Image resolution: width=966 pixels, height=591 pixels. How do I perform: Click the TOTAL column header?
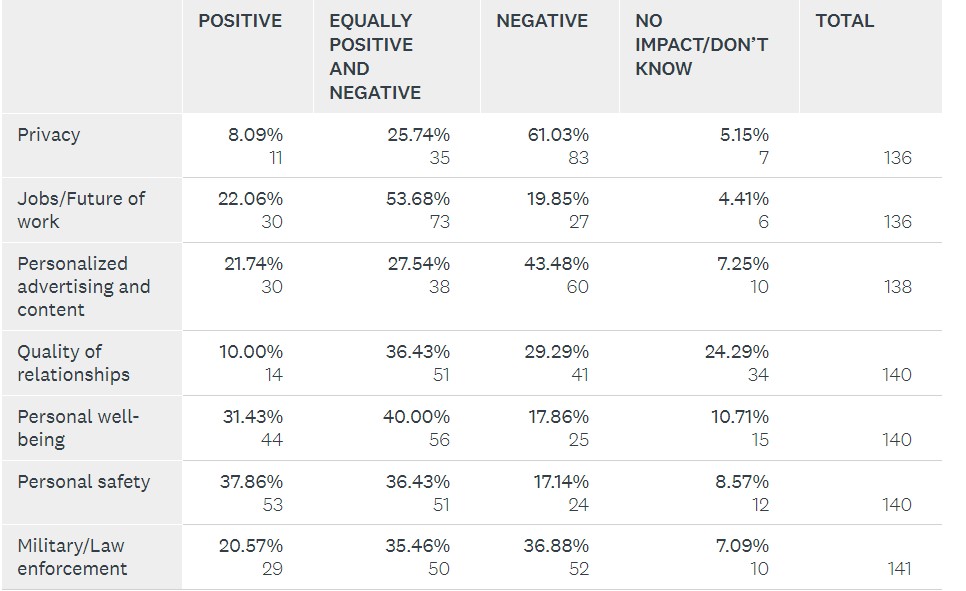[844, 21]
